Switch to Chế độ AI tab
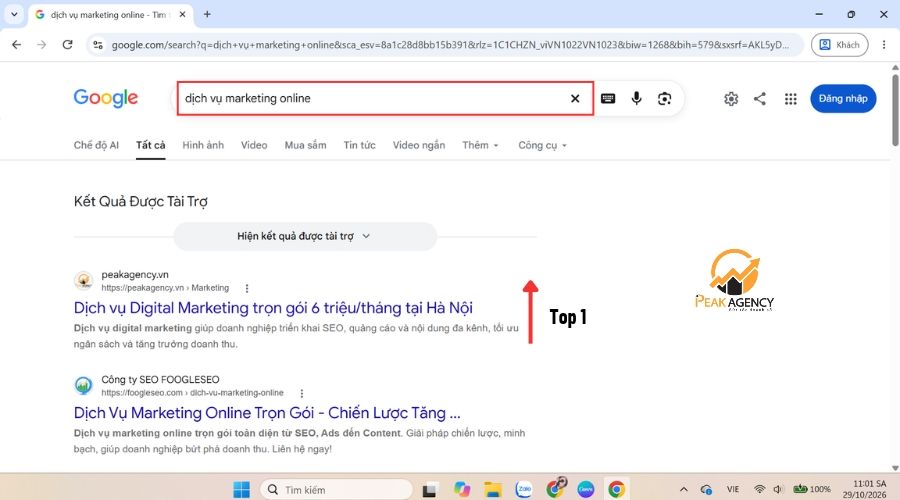 (x=96, y=145)
